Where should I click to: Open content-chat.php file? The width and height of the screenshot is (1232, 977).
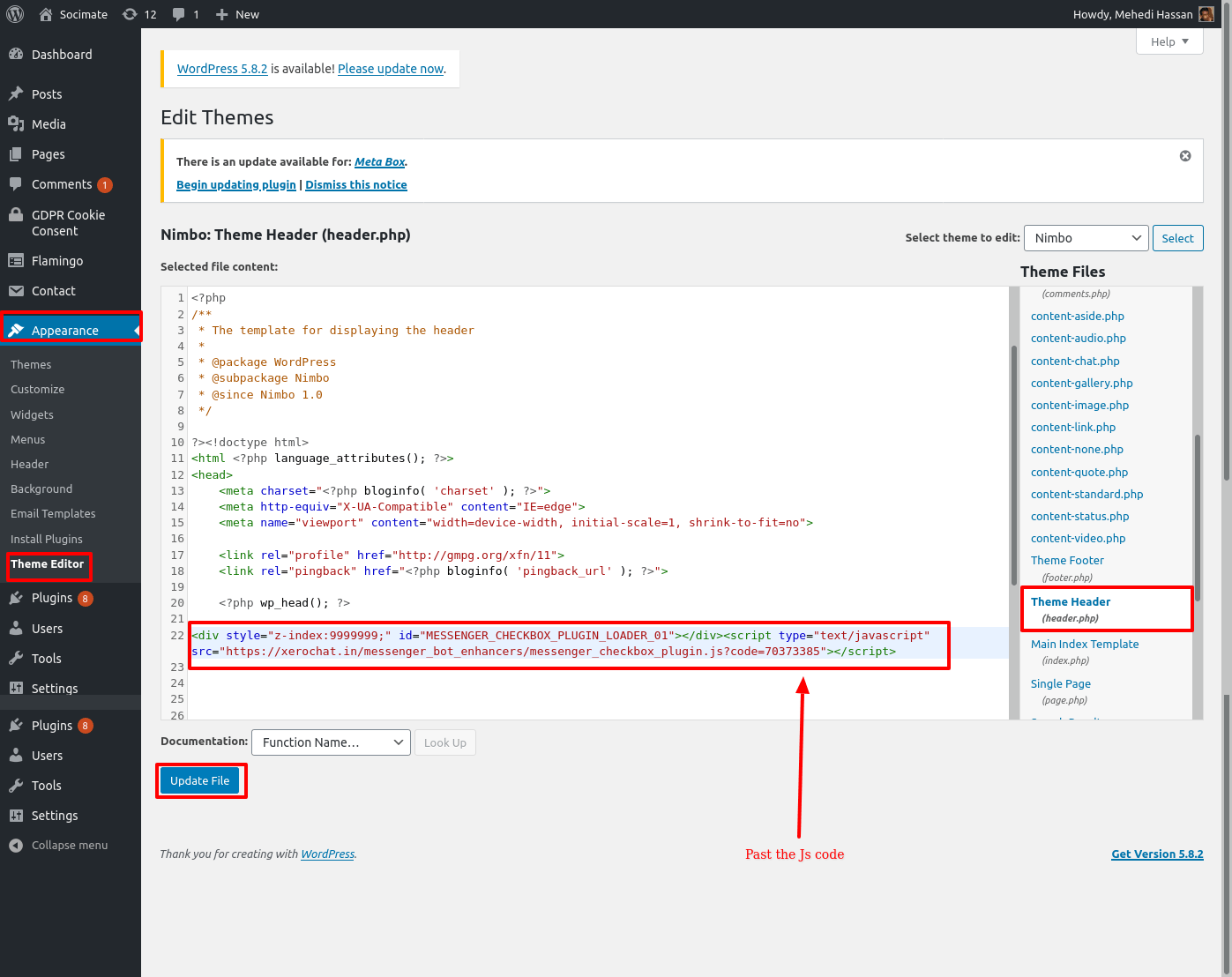pyautogui.click(x=1075, y=361)
